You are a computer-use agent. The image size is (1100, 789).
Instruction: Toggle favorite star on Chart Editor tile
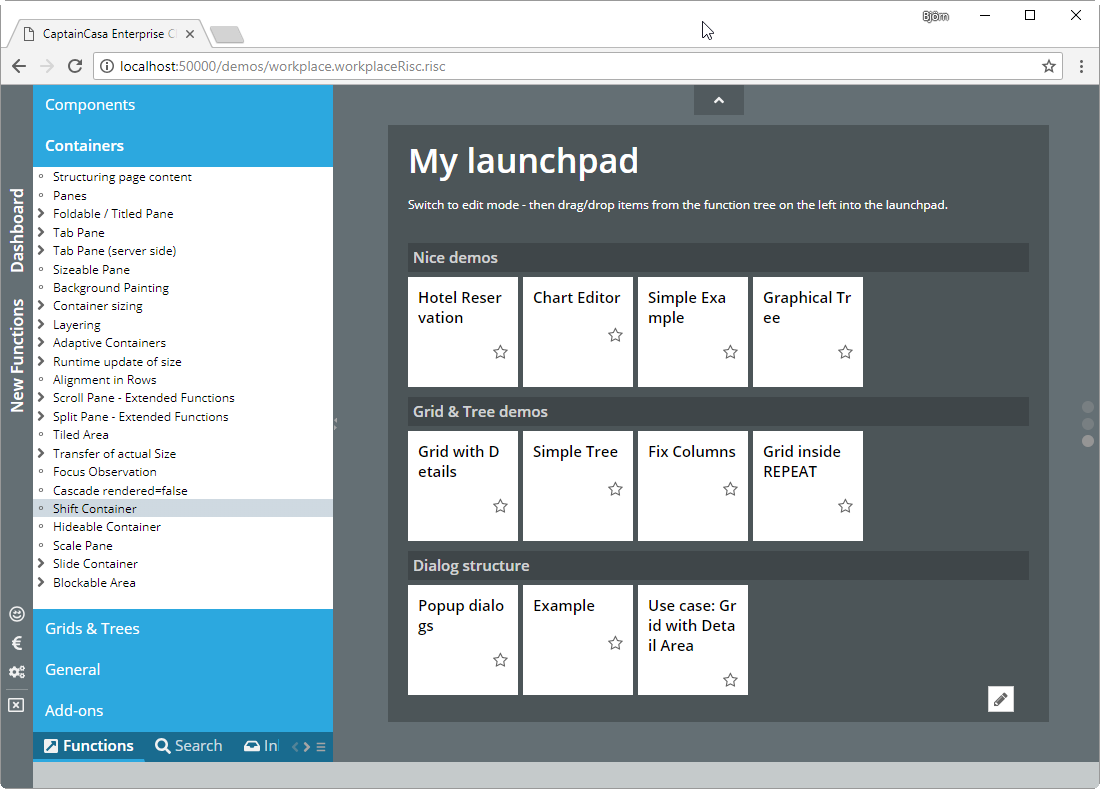point(615,335)
